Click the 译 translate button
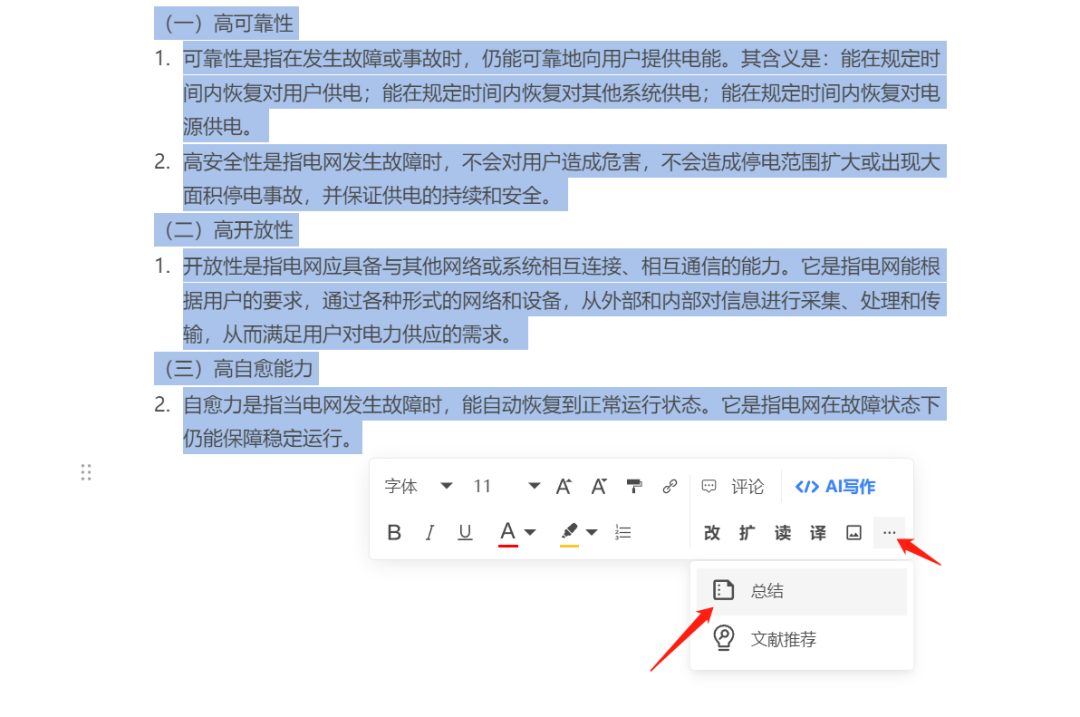 tap(818, 532)
